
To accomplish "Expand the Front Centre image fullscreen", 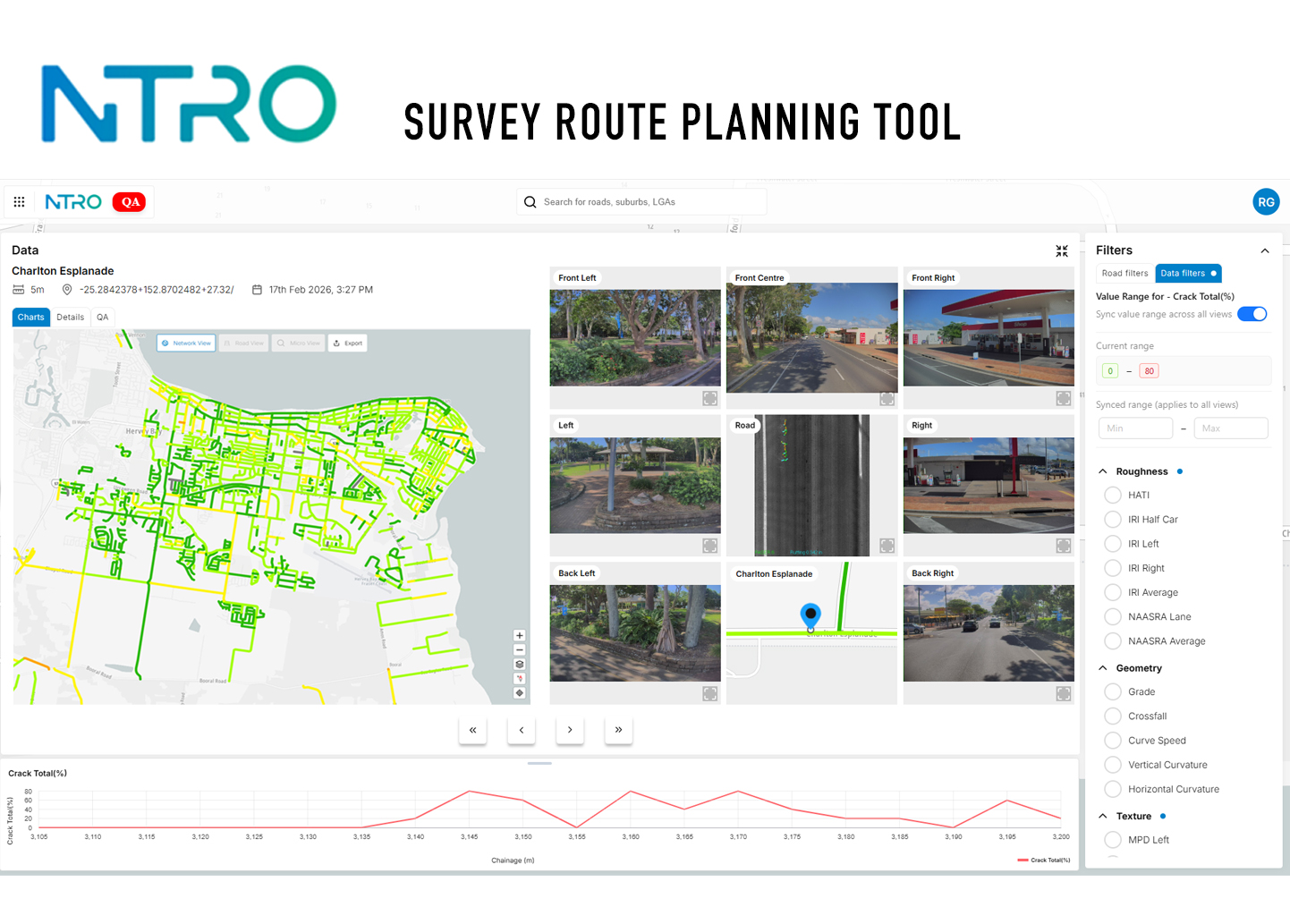I will tap(887, 398).
